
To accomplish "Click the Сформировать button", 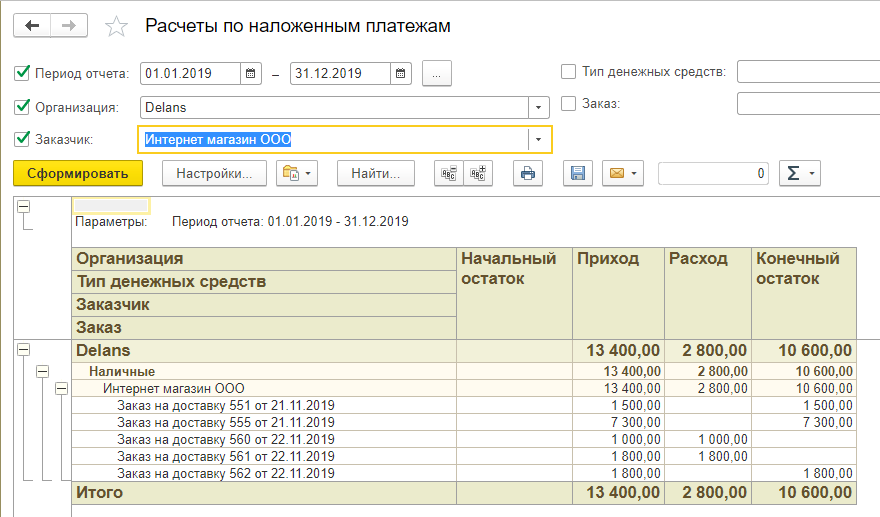I will click(78, 173).
